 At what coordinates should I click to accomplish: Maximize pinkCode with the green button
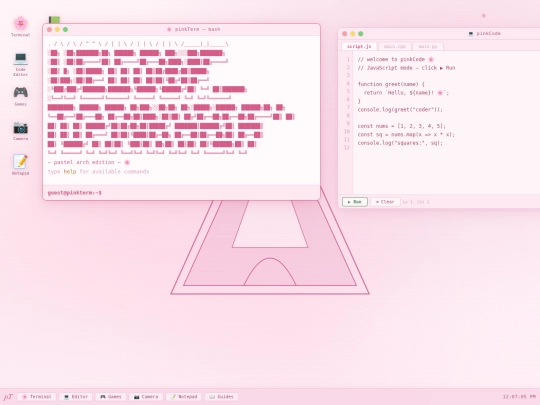click(x=361, y=34)
